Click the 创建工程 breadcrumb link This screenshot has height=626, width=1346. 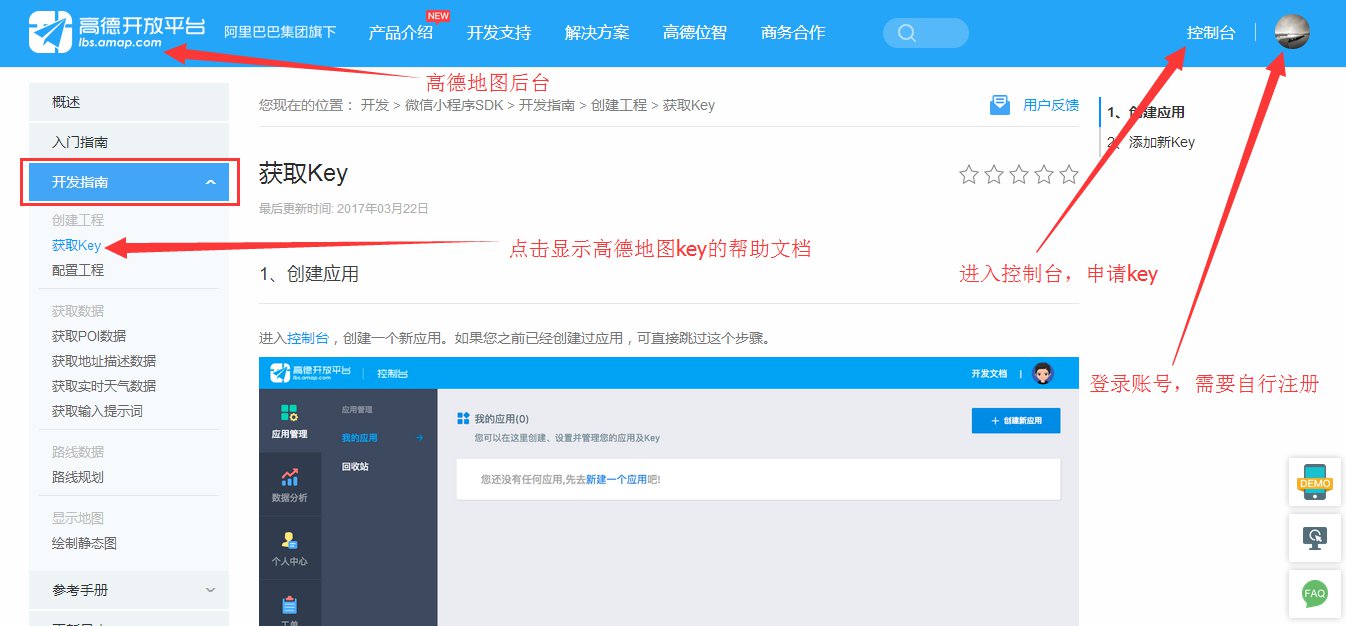(x=619, y=105)
